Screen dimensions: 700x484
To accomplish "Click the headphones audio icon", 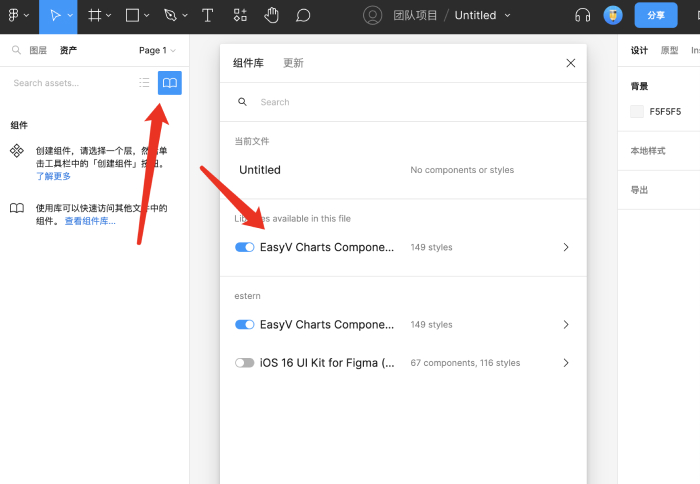I will click(582, 15).
